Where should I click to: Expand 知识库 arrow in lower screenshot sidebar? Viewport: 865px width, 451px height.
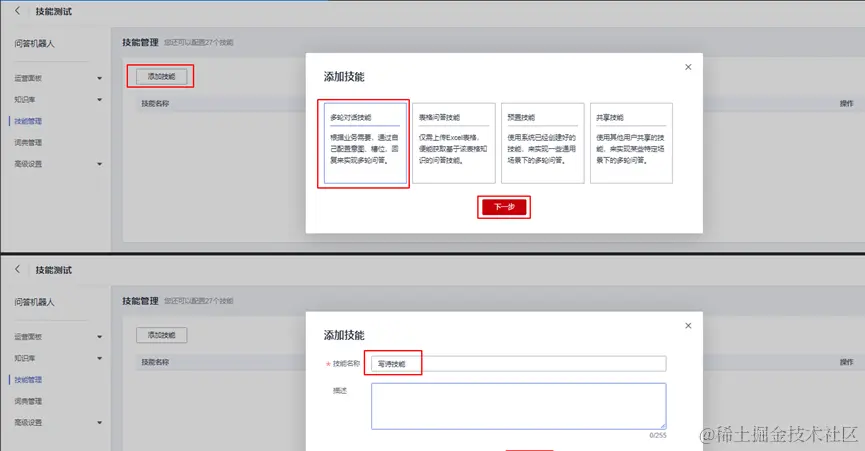point(100,358)
